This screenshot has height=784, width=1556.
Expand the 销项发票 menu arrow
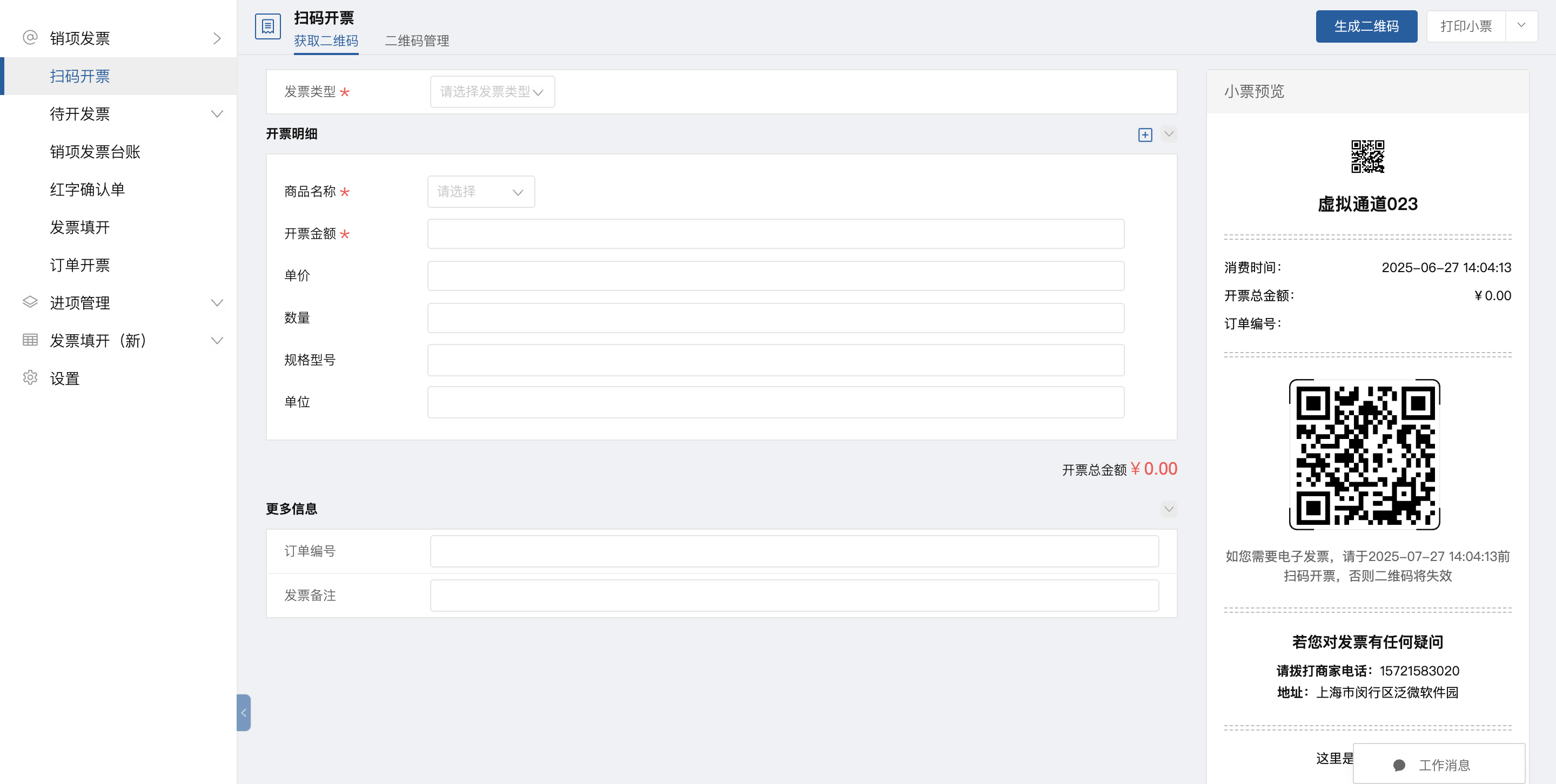click(217, 39)
